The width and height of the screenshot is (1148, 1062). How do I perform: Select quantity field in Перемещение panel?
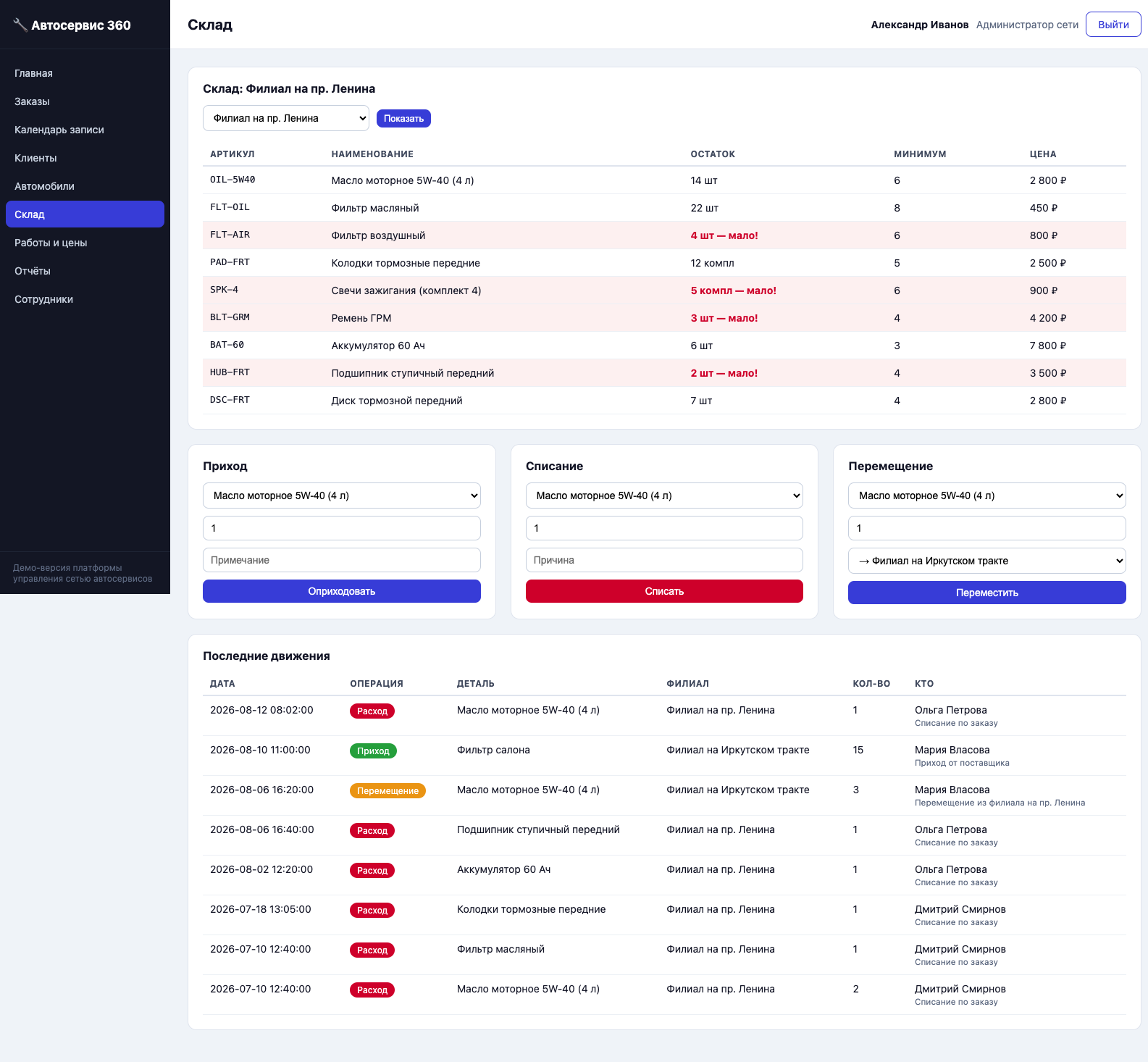click(987, 528)
